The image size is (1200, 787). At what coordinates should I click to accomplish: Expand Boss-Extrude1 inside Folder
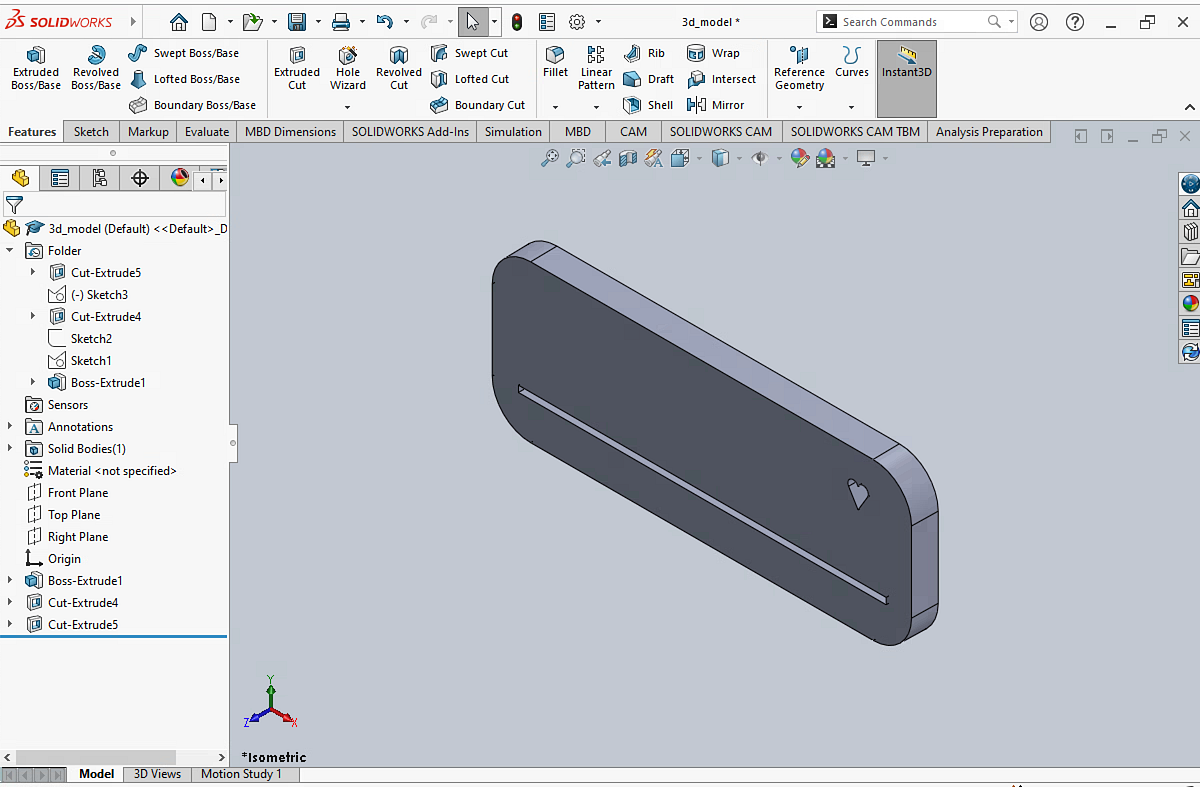click(x=32, y=382)
